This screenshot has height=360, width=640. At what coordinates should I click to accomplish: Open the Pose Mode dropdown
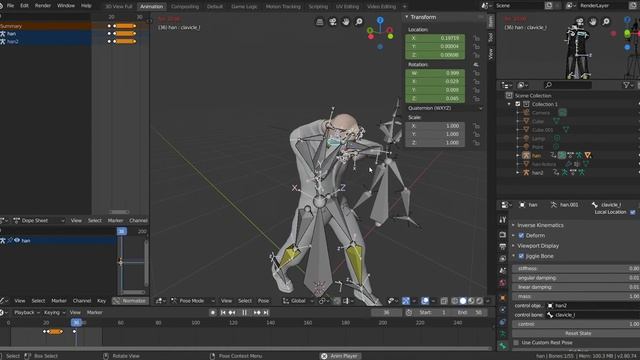pos(193,301)
